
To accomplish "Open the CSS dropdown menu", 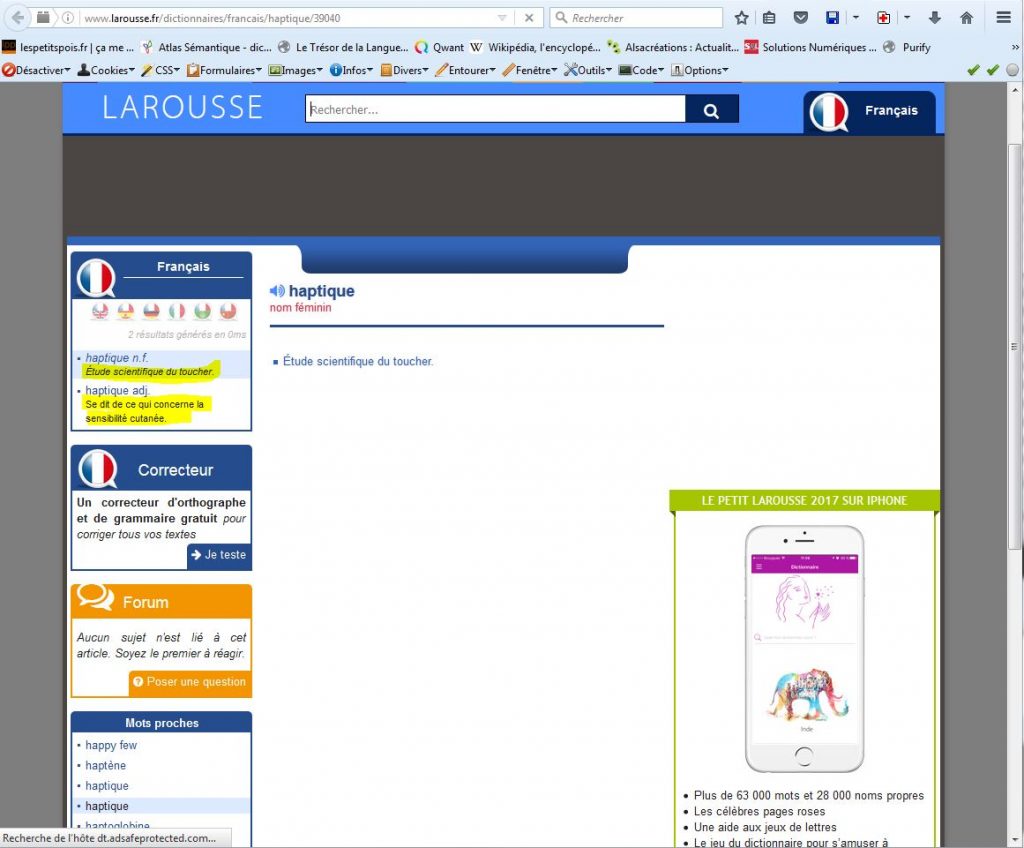I will 161,70.
